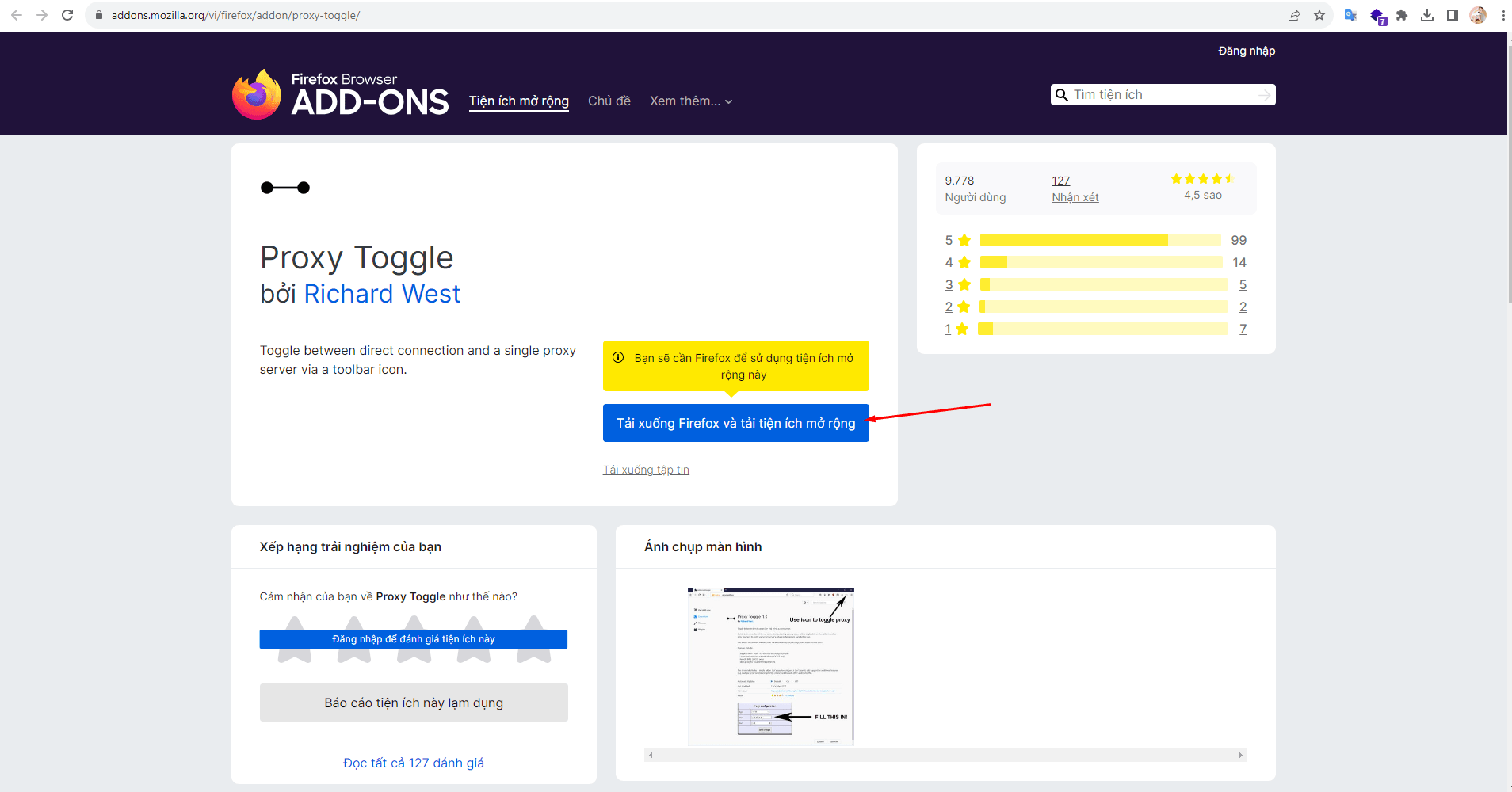1512x792 pixels.
Task: Filter reviews by 1 star
Action: [x=957, y=329]
